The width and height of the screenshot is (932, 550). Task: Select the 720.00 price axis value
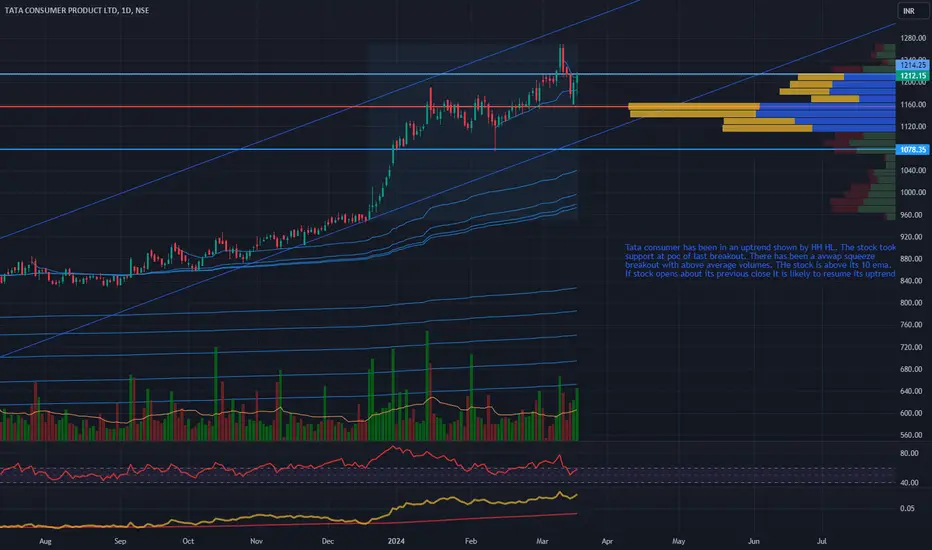coord(913,347)
